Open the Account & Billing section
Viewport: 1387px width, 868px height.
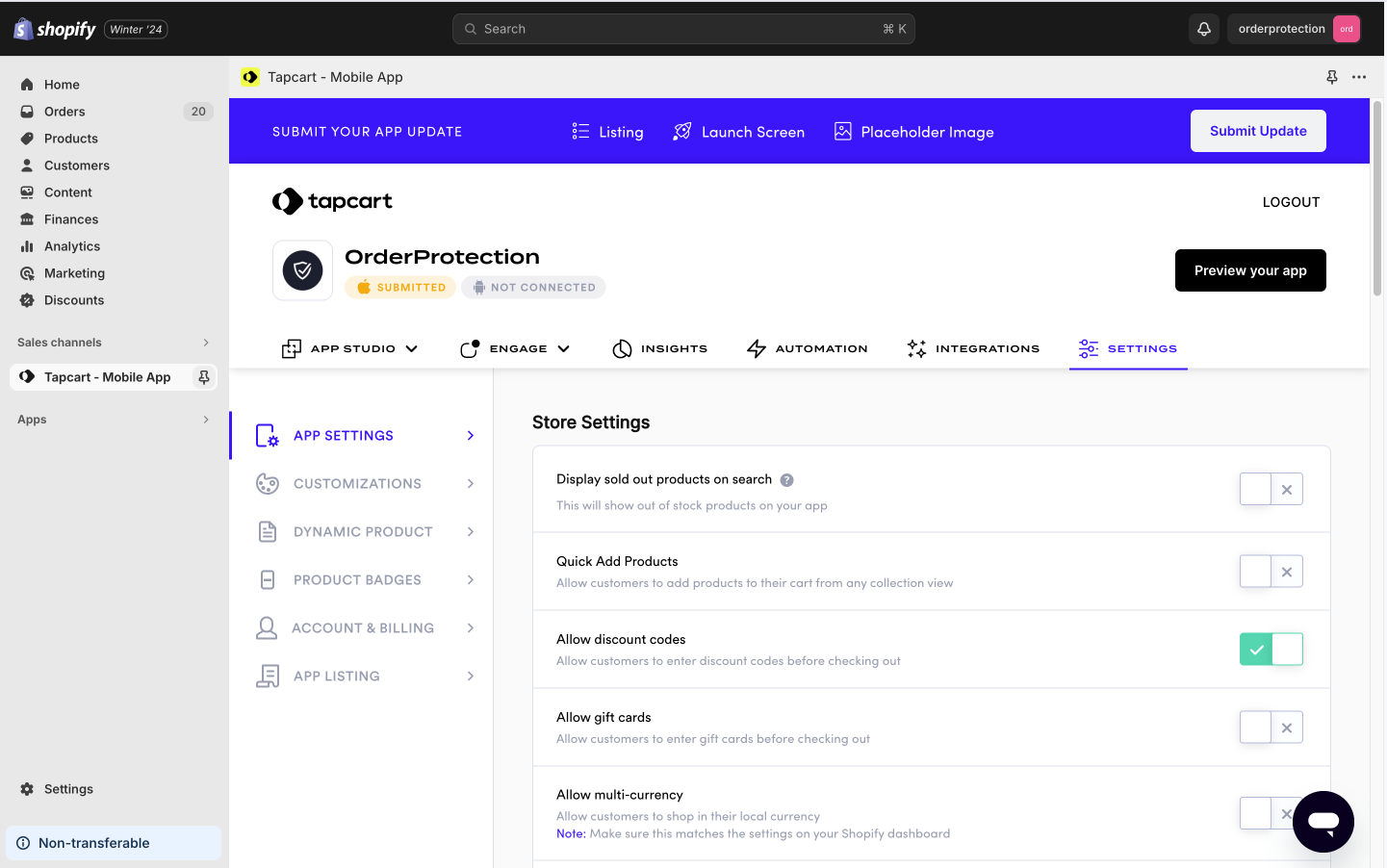pyautogui.click(x=365, y=628)
